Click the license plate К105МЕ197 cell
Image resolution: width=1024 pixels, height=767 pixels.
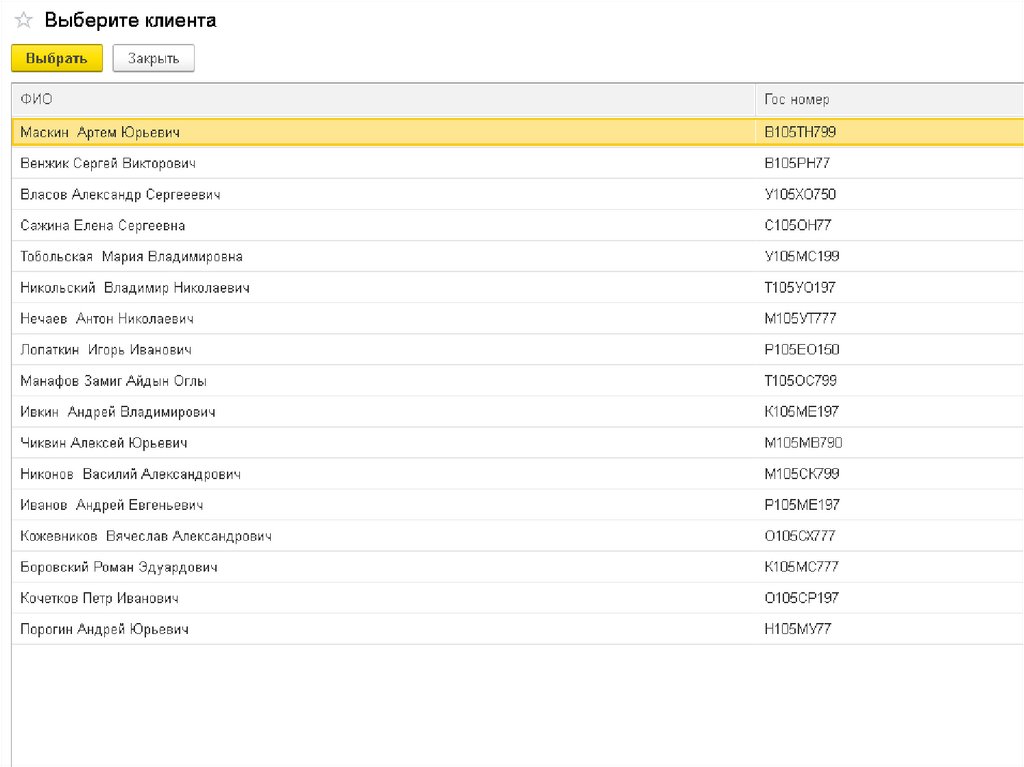(x=801, y=412)
